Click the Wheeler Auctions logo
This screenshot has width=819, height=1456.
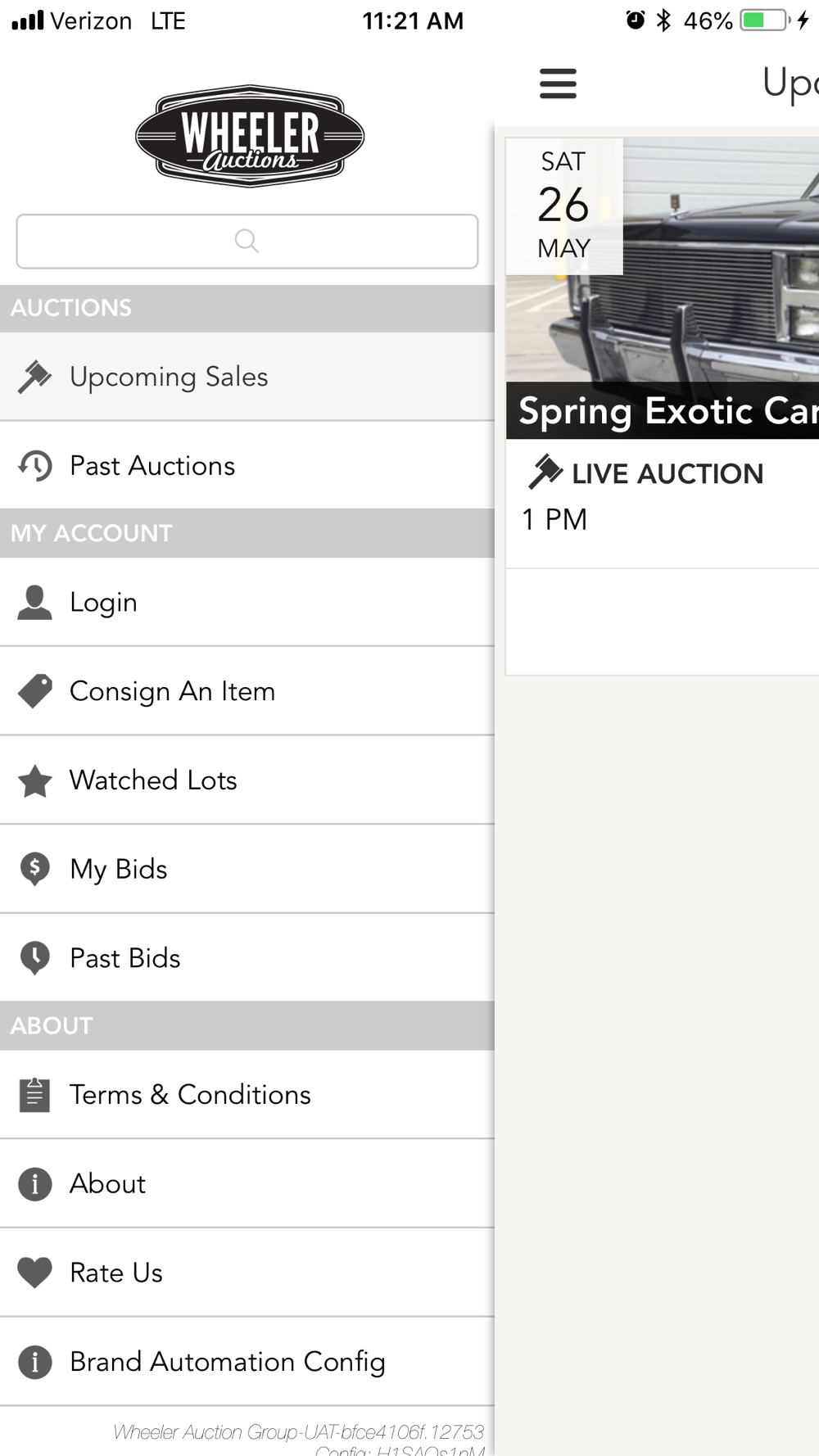pyautogui.click(x=250, y=136)
